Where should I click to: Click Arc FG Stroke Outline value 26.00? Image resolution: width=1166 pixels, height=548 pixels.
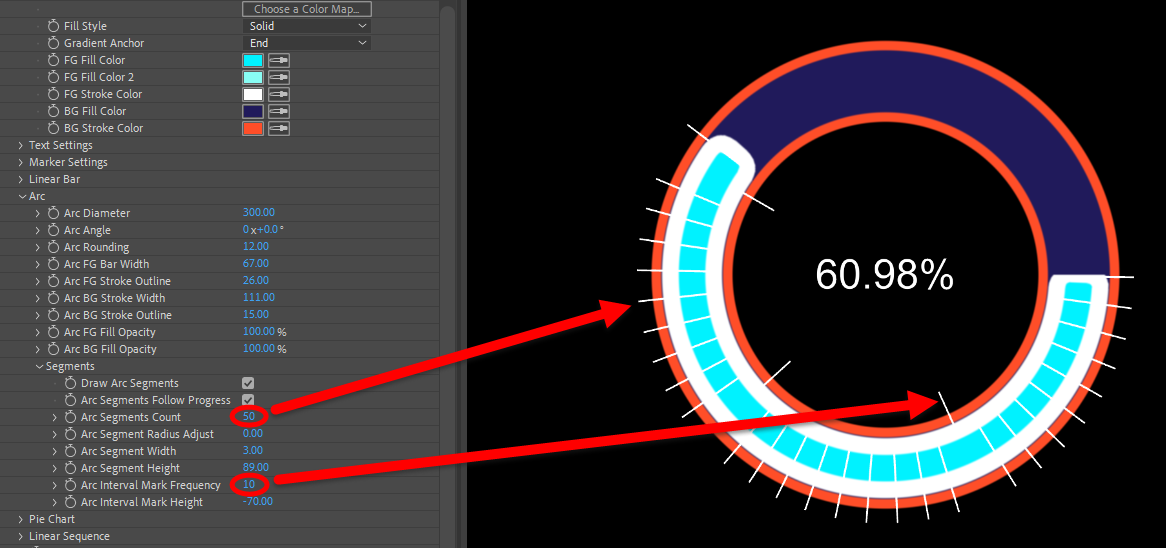pyautogui.click(x=256, y=281)
